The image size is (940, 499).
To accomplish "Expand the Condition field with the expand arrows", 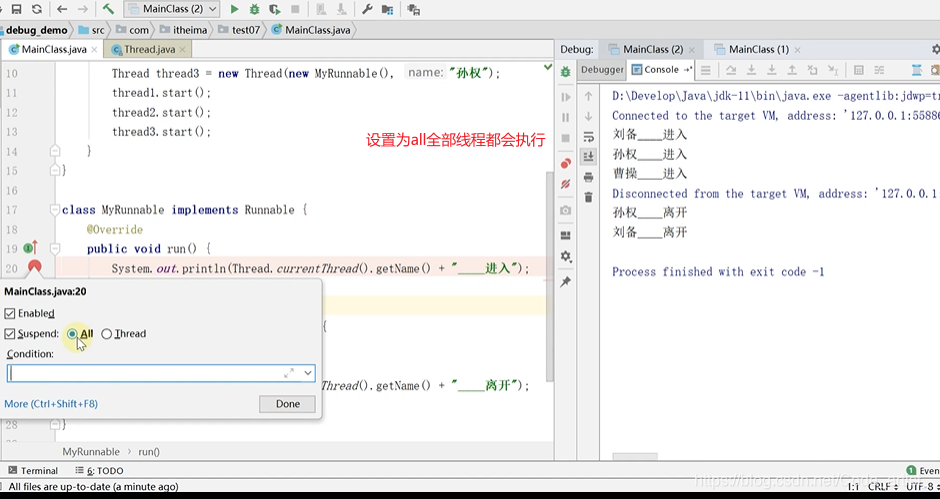I will [x=289, y=373].
